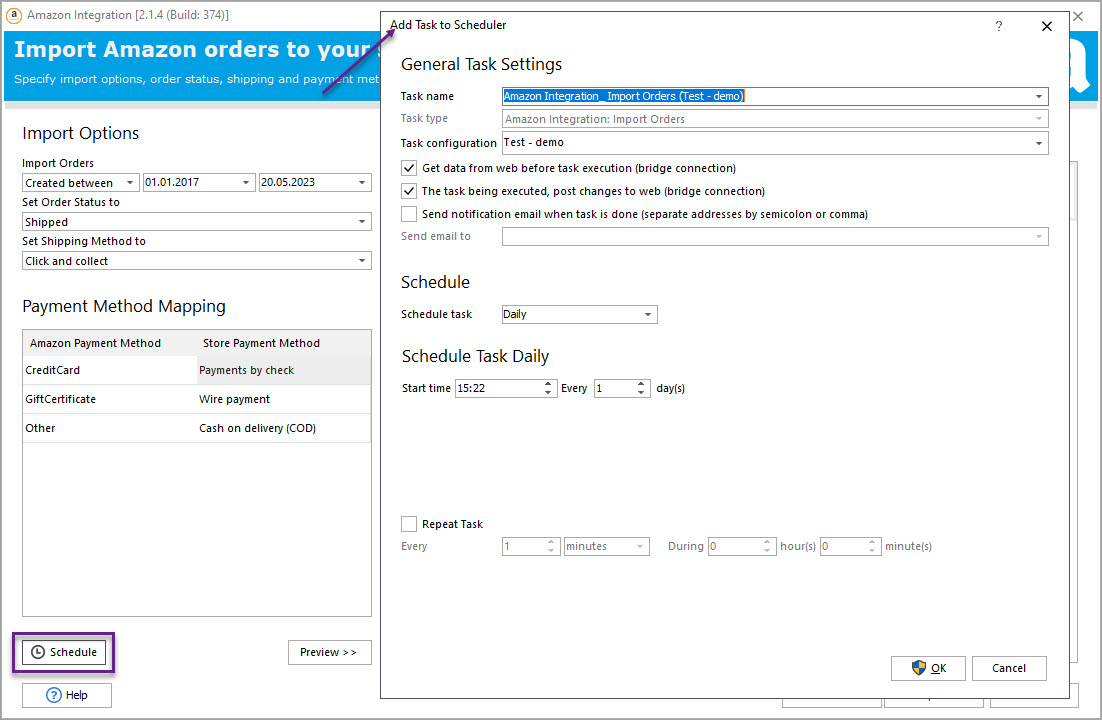Increase the Every day(s) stepper value
The width and height of the screenshot is (1102, 720).
[643, 384]
